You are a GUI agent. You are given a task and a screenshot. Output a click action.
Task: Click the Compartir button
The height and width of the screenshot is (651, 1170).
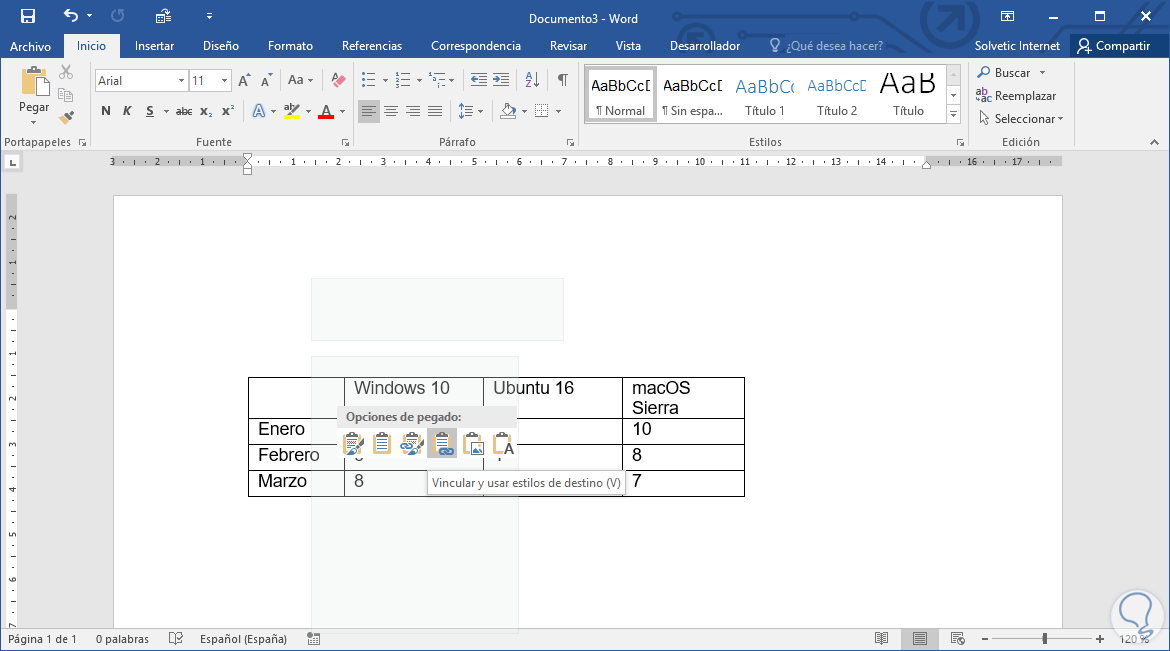point(1114,46)
